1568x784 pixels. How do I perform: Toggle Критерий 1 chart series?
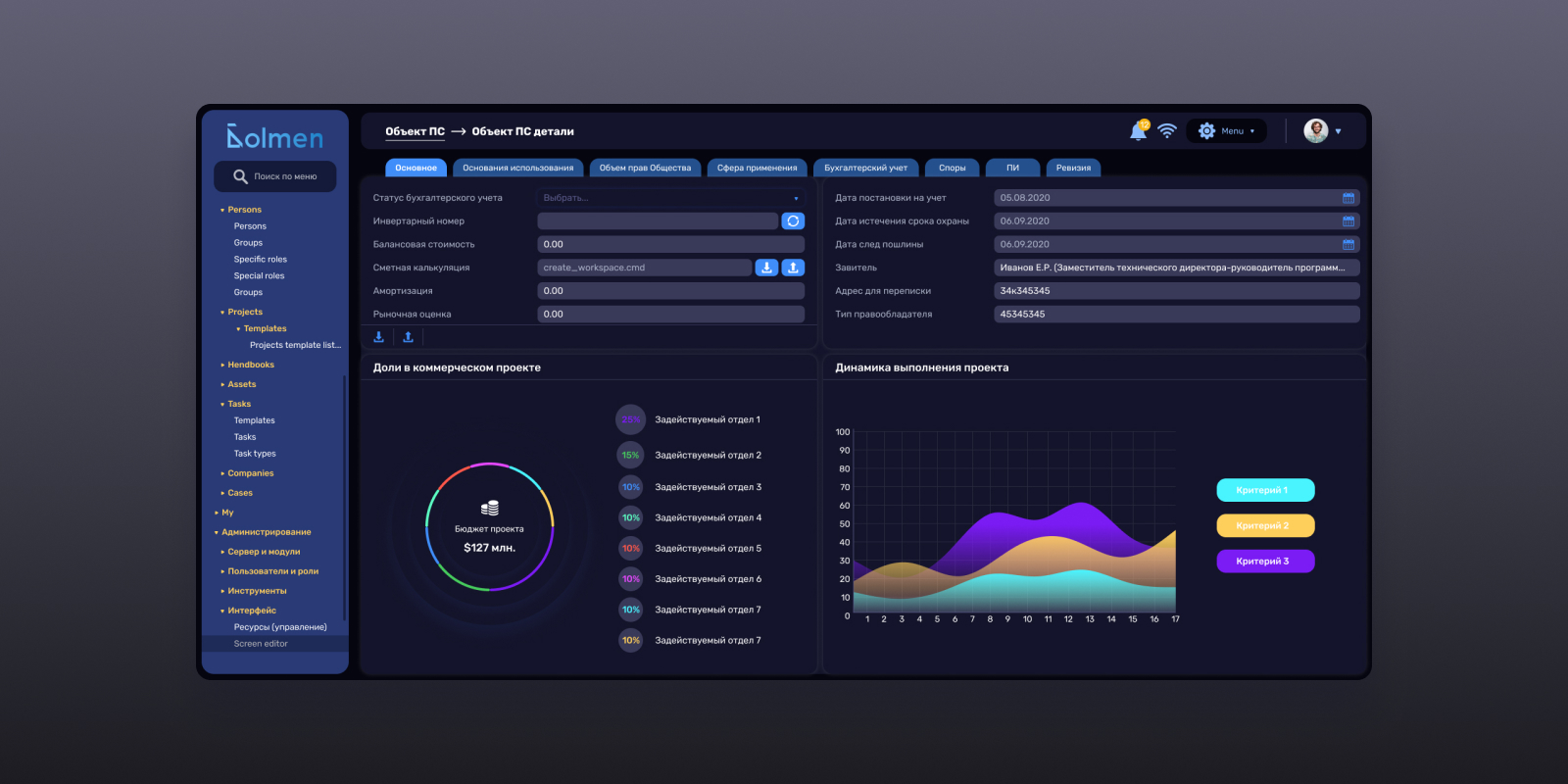tap(1265, 490)
